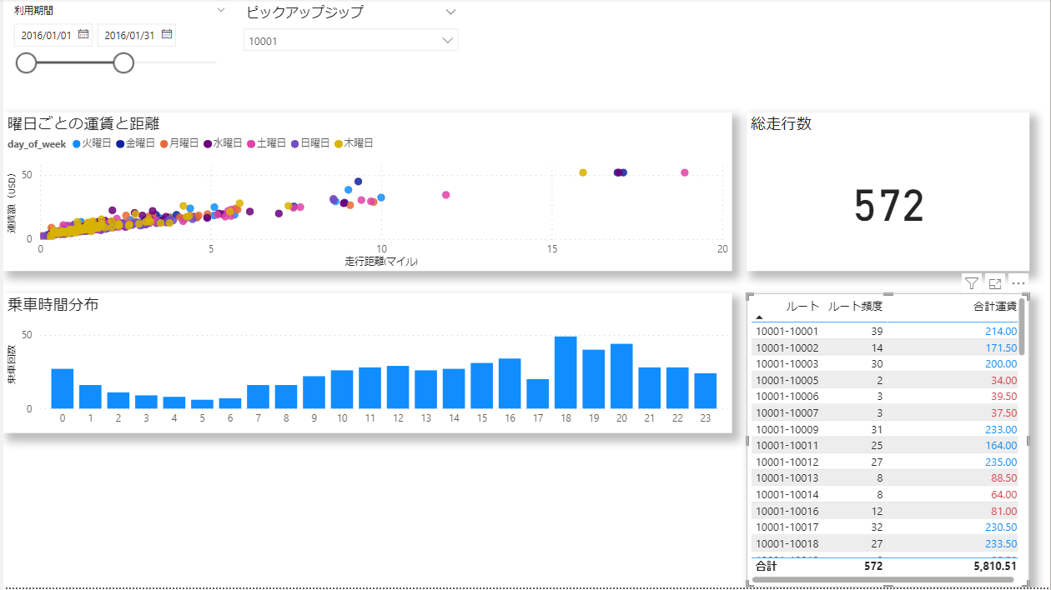This screenshot has height=590, width=1051.
Task: Click the 火曜日 legend marker
Action: [76, 144]
